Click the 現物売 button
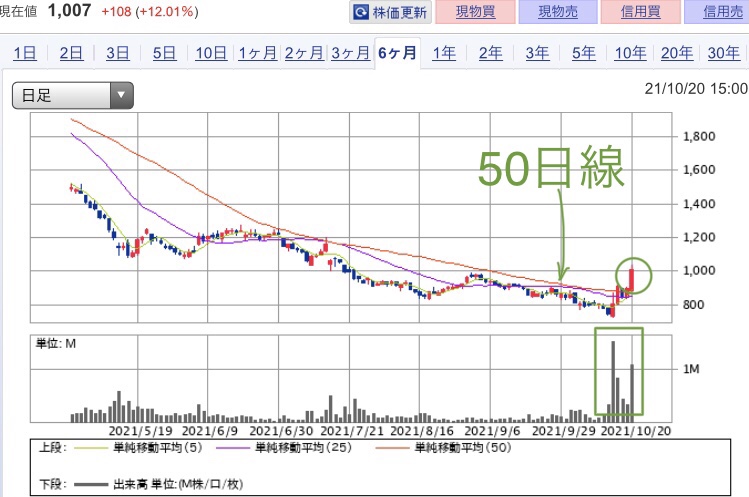The width and height of the screenshot is (749, 497). 558,12
